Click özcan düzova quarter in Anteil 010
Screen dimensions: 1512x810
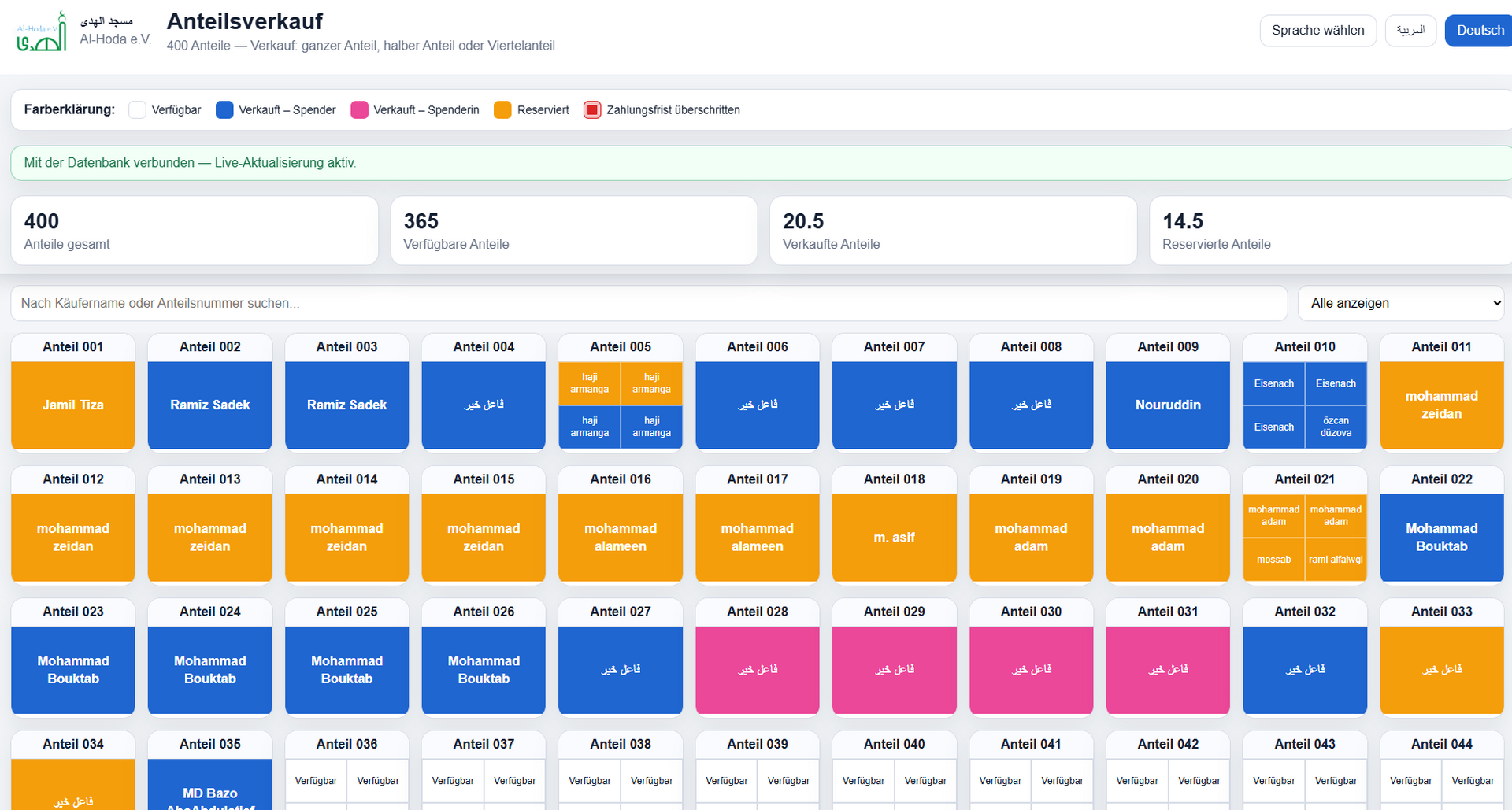1336,427
